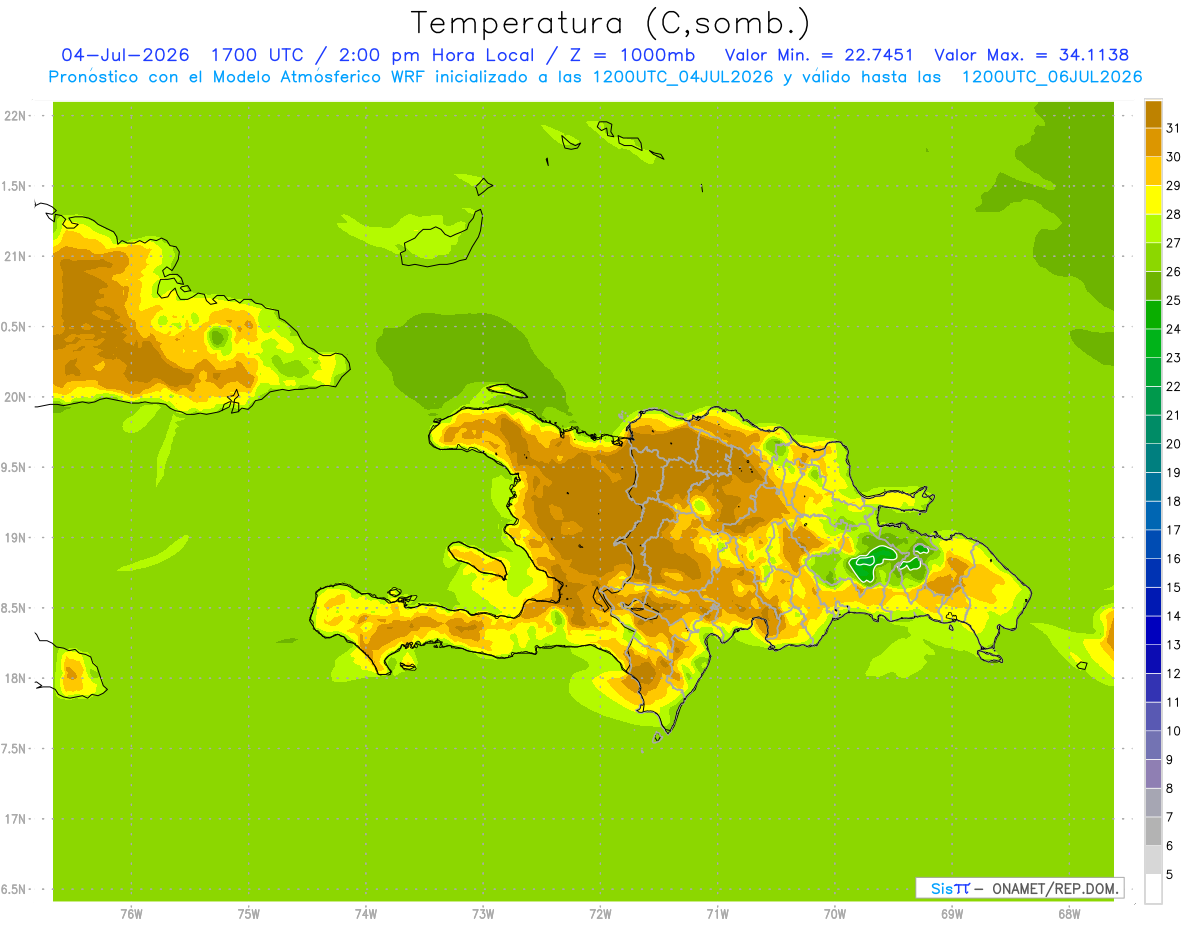
Task: Click the color scale value '13'
Action: tap(1173, 645)
